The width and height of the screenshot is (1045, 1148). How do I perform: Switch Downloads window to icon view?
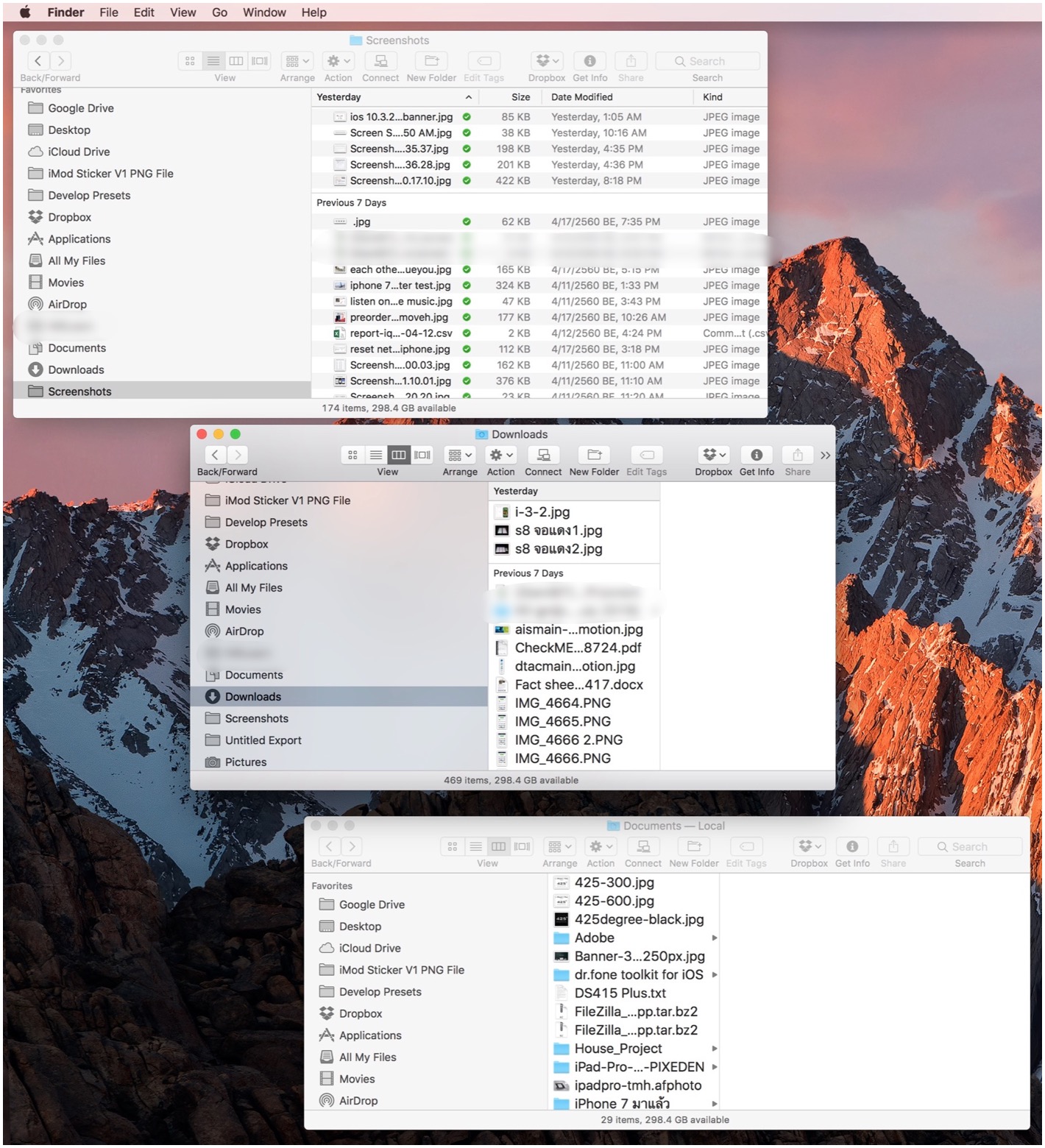[353, 455]
